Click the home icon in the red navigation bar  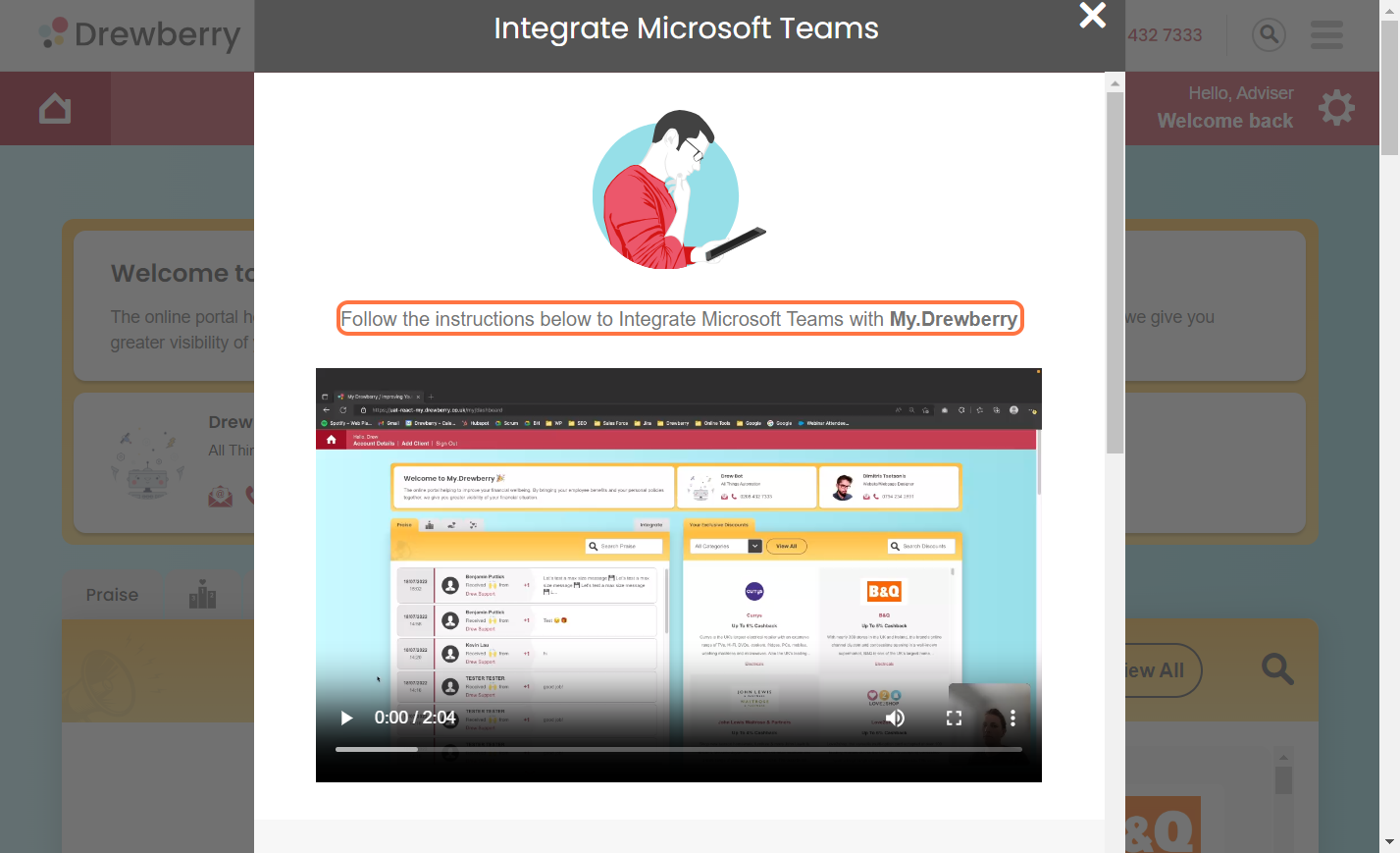(x=55, y=108)
